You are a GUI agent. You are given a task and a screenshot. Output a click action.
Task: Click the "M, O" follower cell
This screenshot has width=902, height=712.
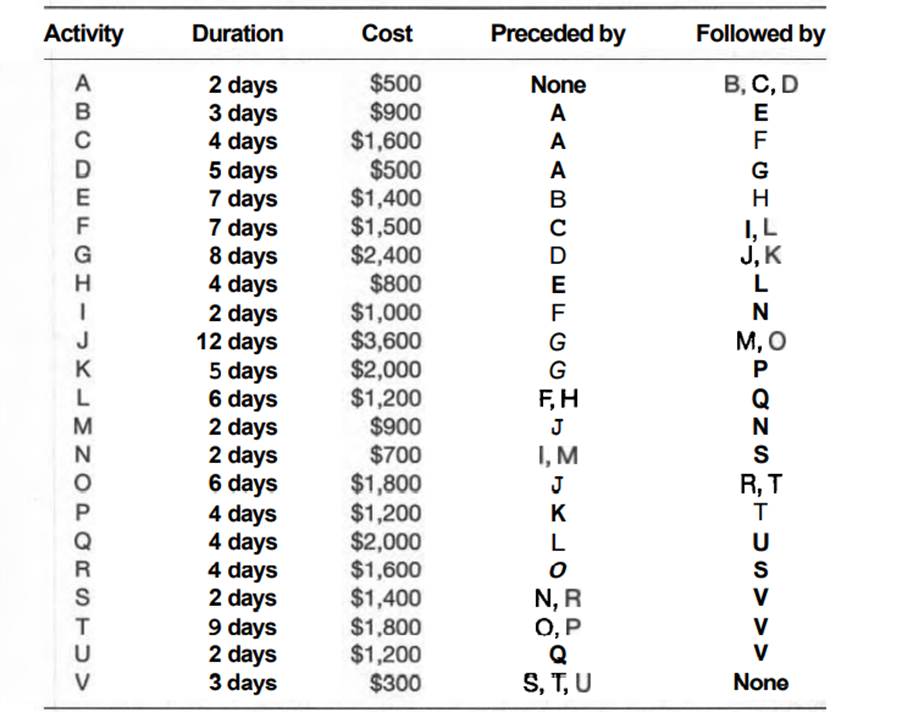click(x=760, y=342)
